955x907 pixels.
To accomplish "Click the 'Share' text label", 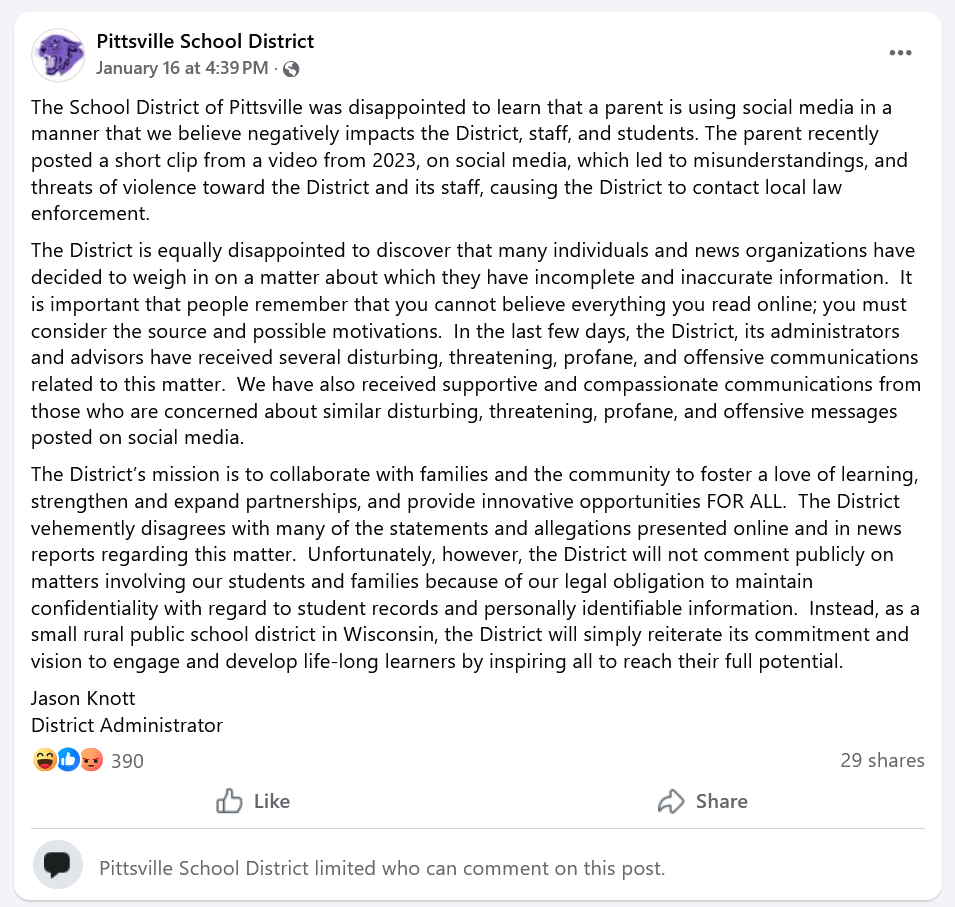I will [721, 801].
